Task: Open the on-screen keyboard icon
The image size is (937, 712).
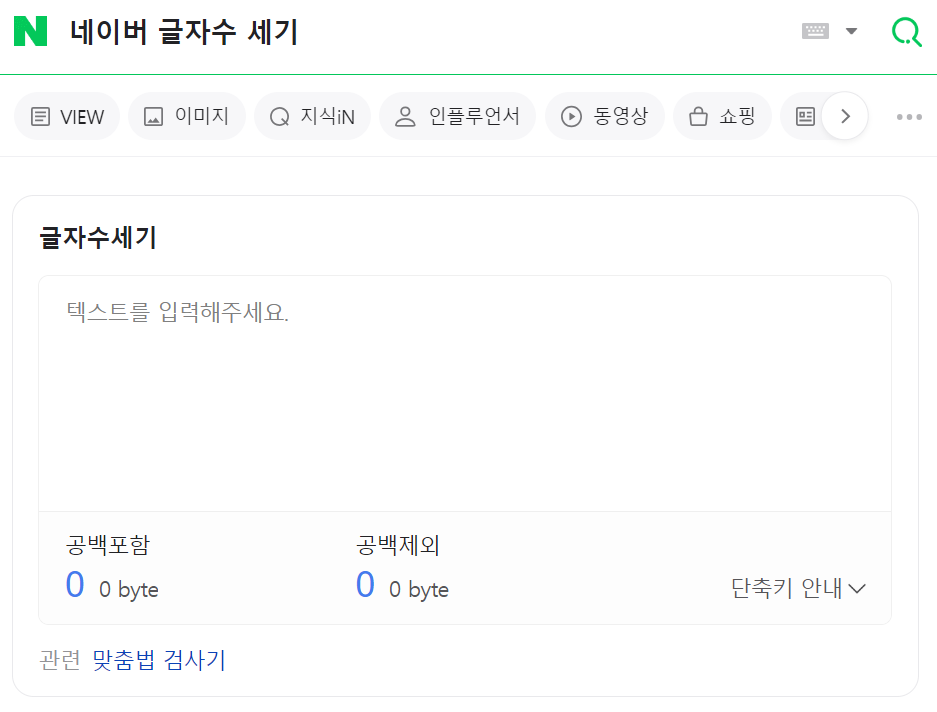Action: tap(815, 31)
